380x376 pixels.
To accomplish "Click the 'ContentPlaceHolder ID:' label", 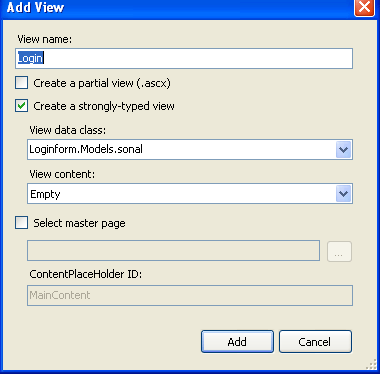I will pos(86,274).
